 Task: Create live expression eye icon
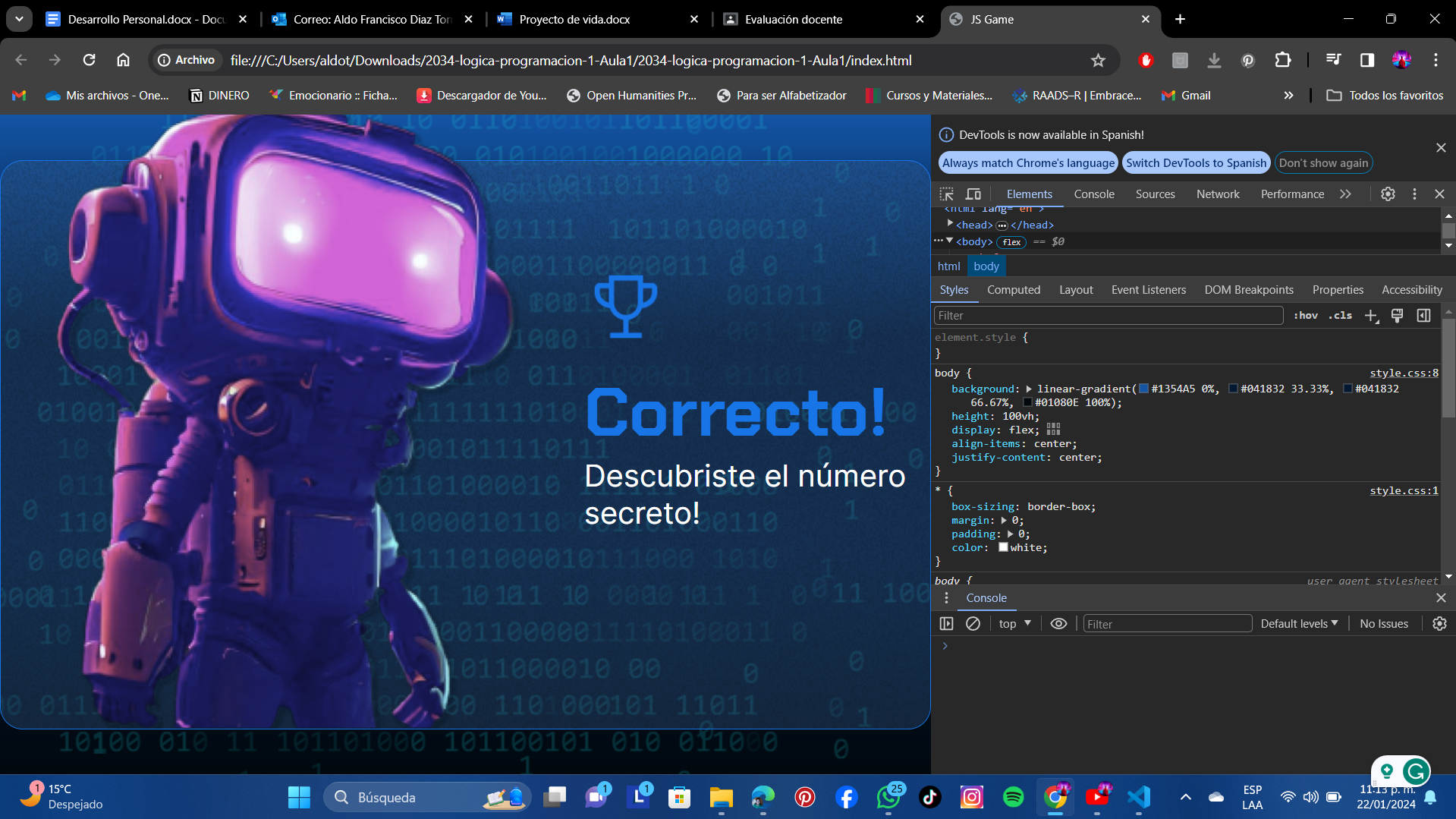coord(1058,624)
